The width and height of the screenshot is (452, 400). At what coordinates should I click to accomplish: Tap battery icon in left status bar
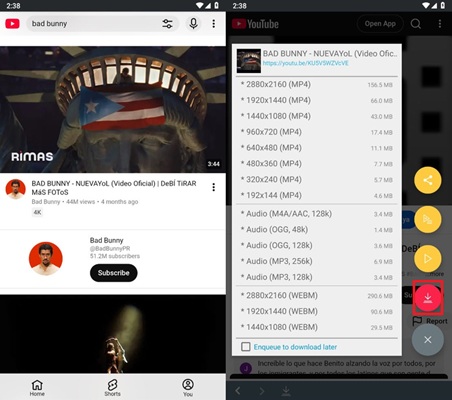(217, 5)
